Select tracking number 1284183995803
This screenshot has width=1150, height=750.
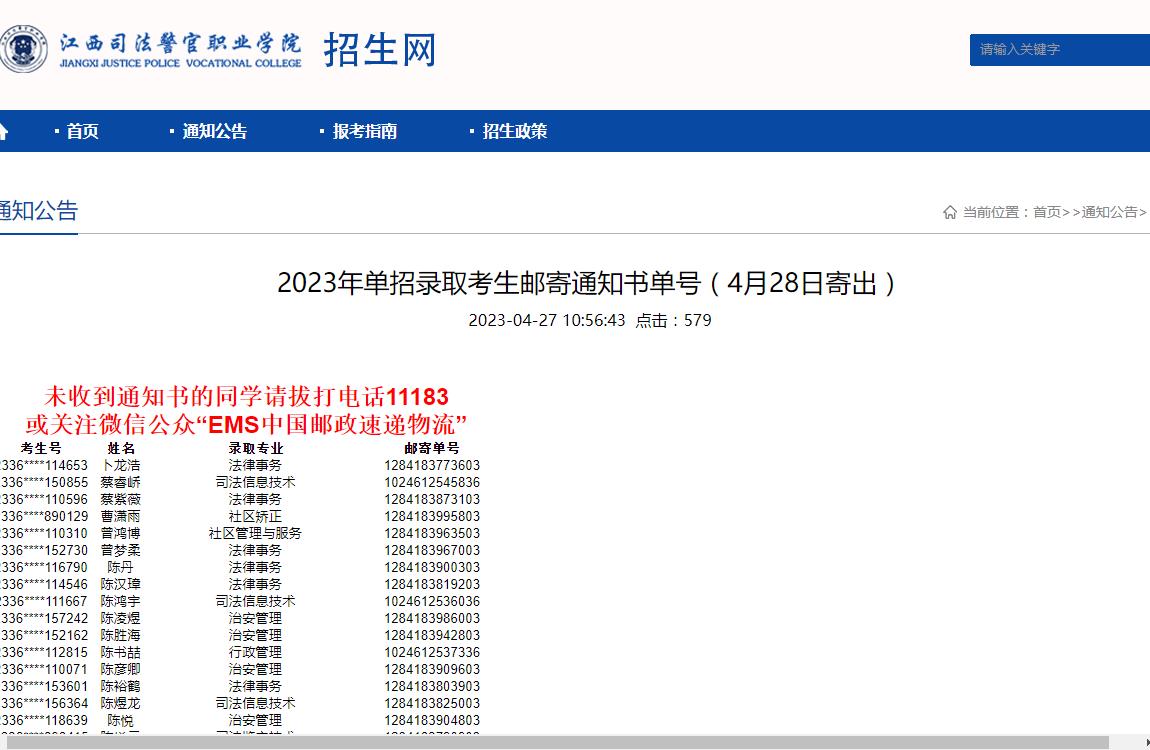pos(432,516)
